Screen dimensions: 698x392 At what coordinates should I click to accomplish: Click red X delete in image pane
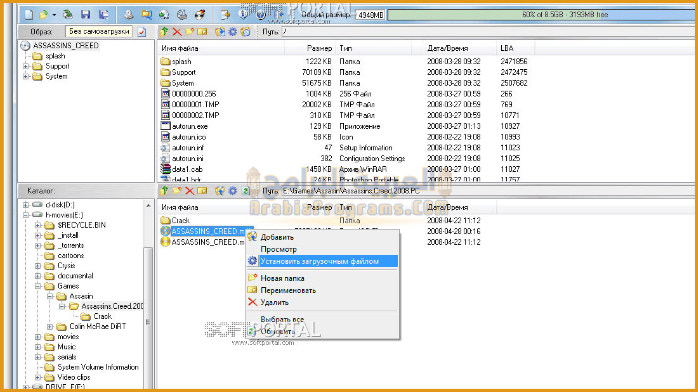tap(177, 32)
